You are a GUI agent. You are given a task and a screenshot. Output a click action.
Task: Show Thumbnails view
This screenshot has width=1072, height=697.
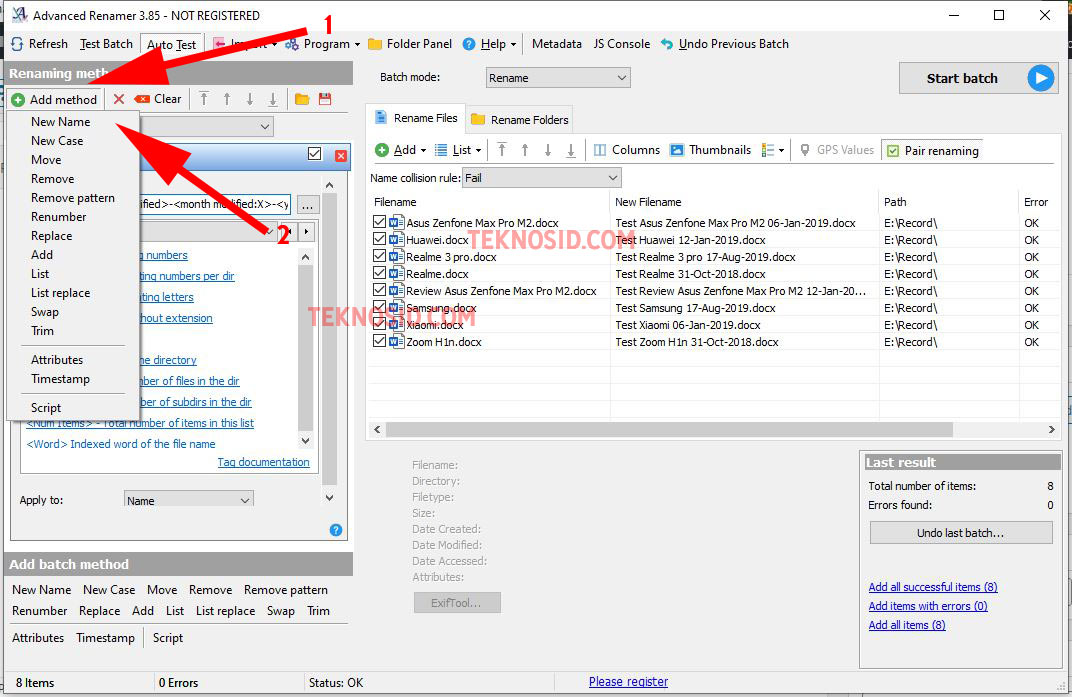[710, 150]
